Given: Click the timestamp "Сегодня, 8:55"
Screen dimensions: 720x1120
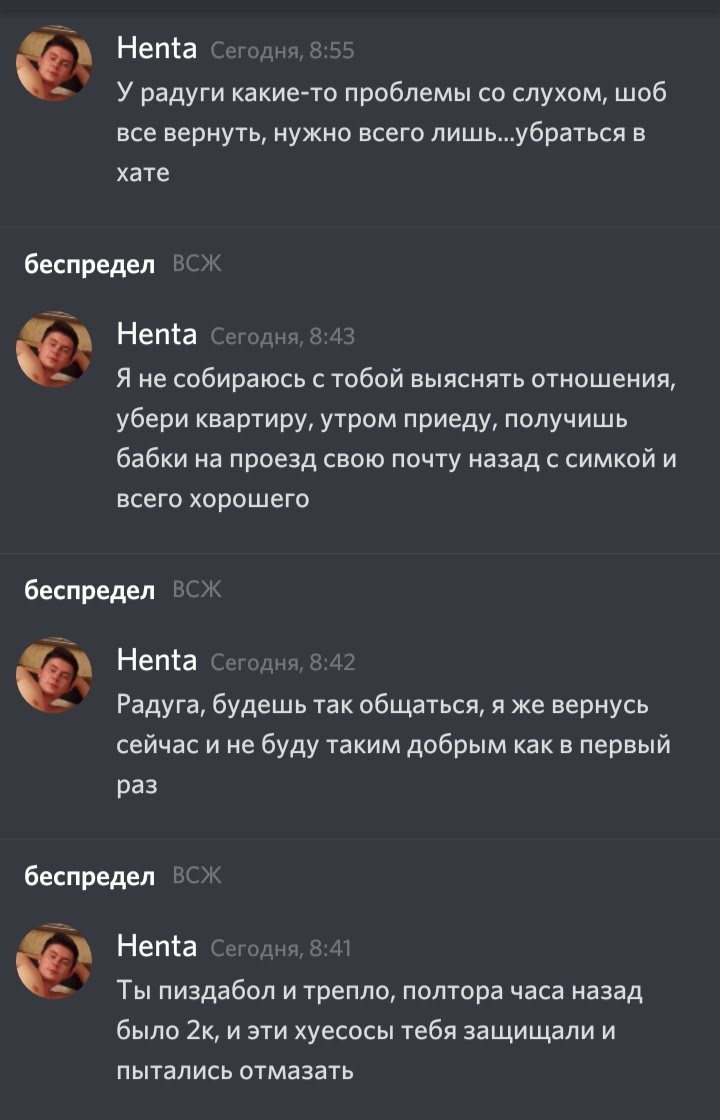Looking at the screenshot, I should (x=282, y=50).
